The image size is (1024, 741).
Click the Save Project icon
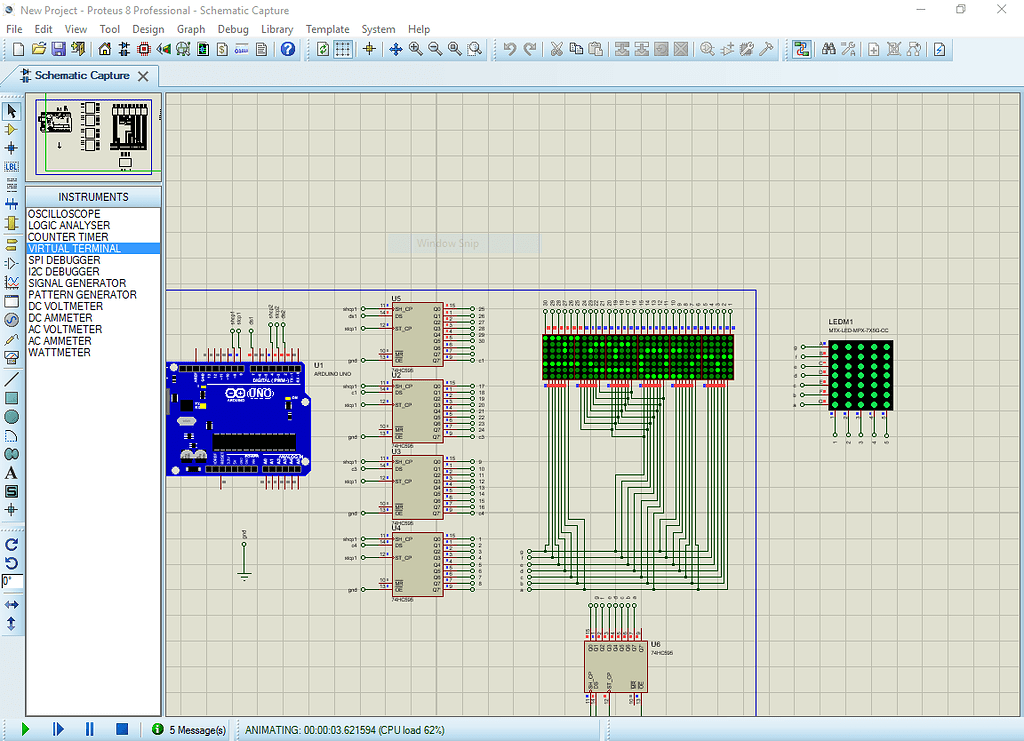(x=58, y=49)
